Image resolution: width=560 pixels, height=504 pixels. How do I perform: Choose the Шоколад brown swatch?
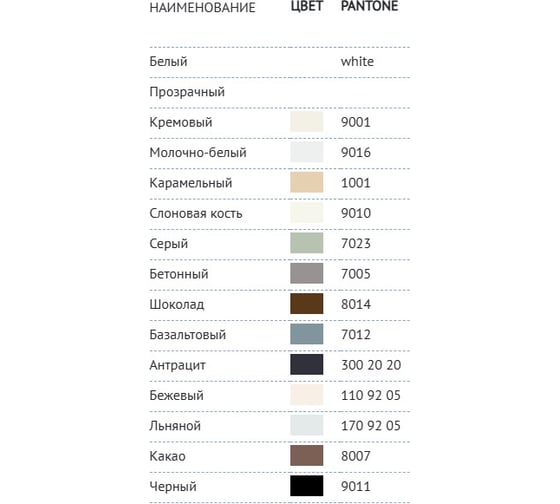click(306, 304)
